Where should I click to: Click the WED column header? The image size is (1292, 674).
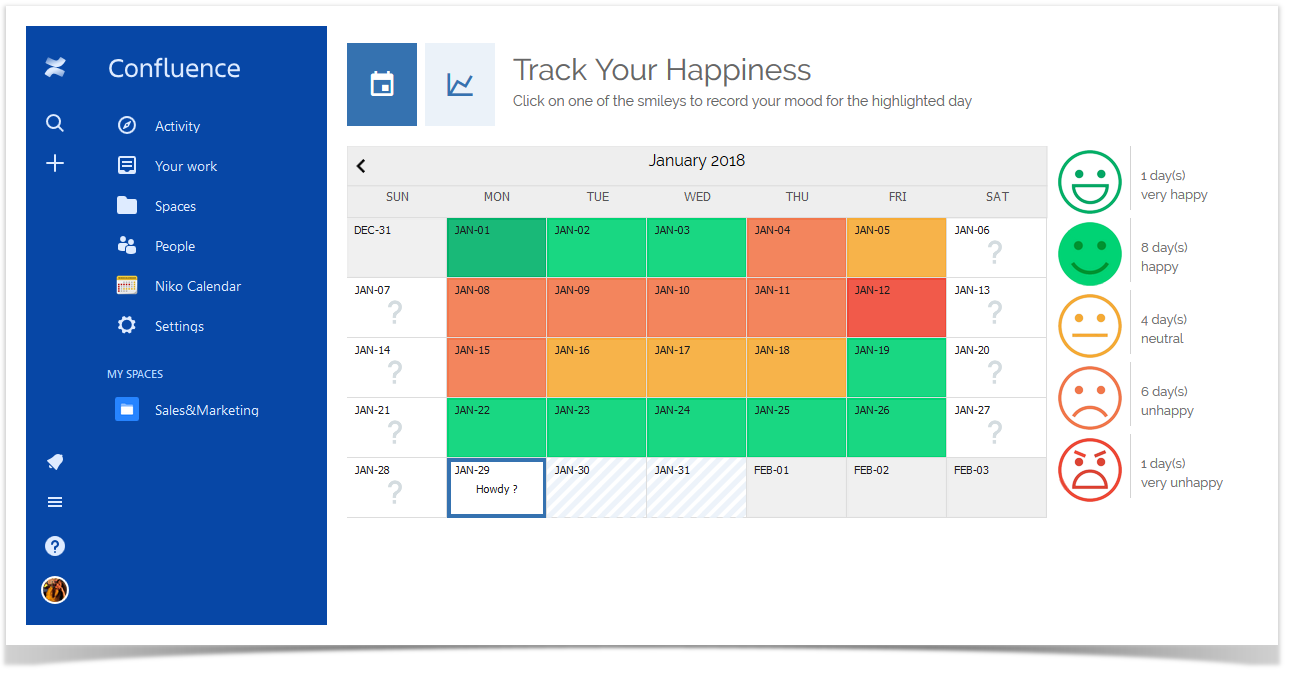pos(697,197)
